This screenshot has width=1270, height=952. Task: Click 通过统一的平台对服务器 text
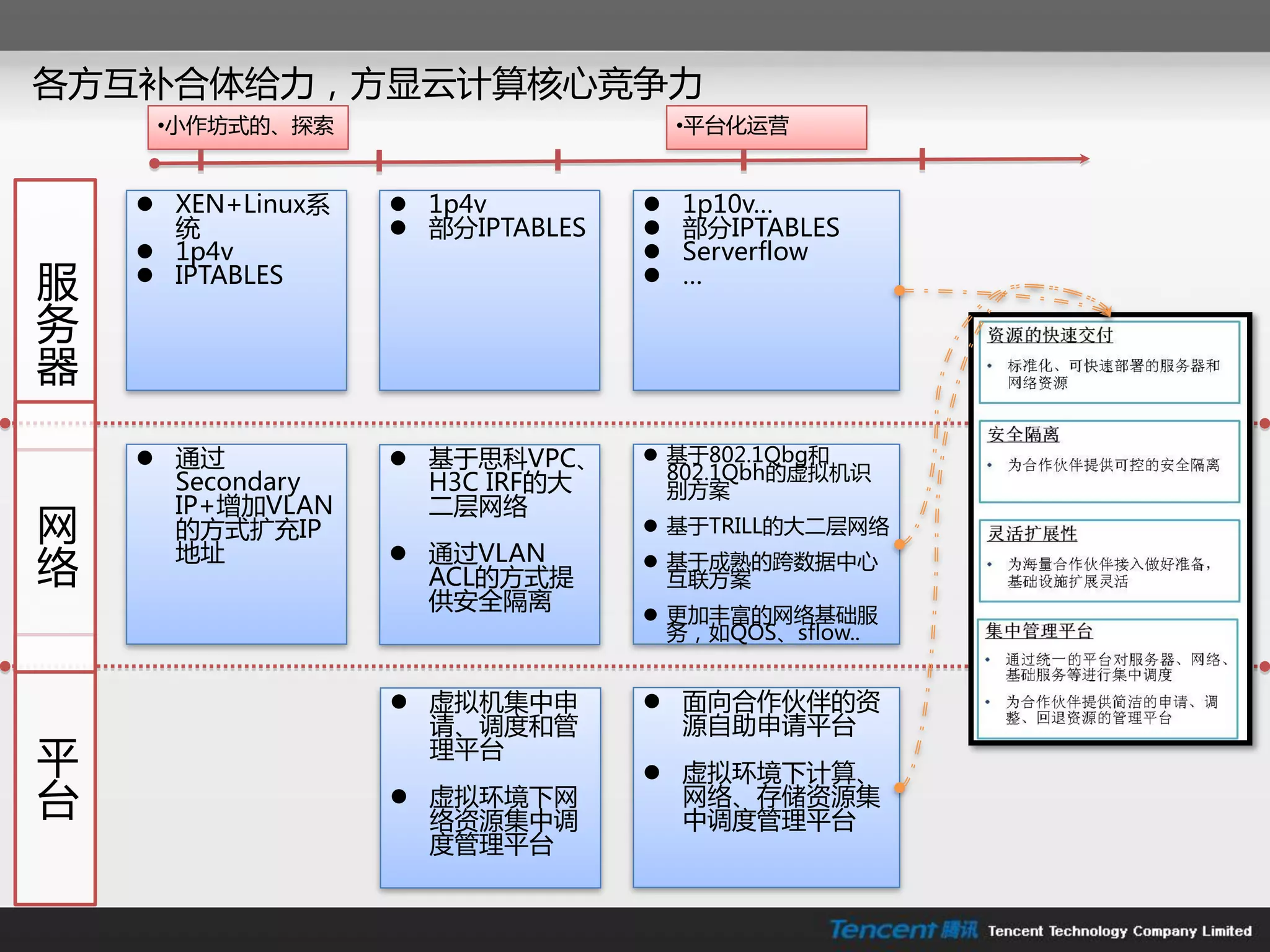tap(1116, 667)
